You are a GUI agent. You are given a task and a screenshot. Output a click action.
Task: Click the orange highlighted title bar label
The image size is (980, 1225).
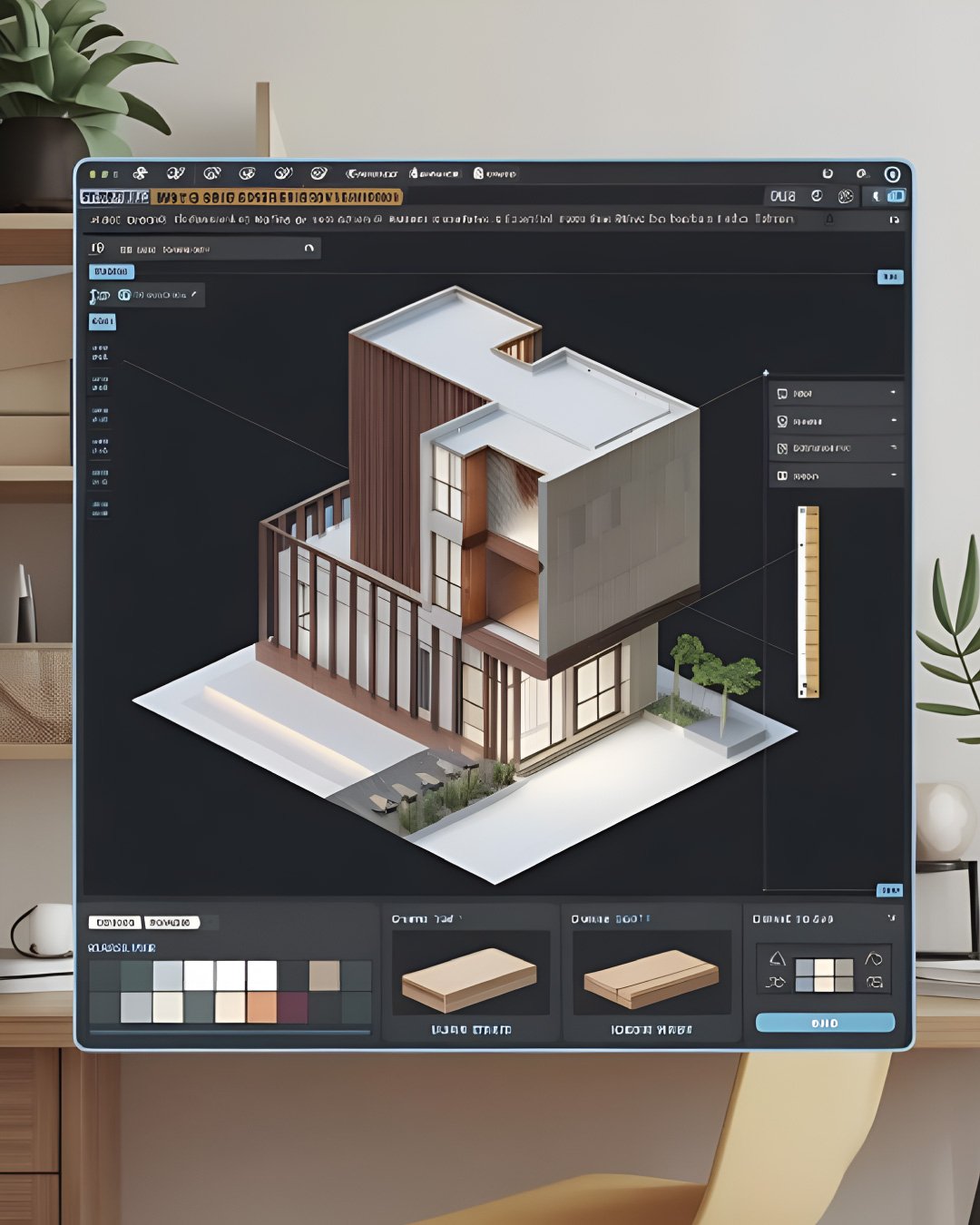[276, 197]
